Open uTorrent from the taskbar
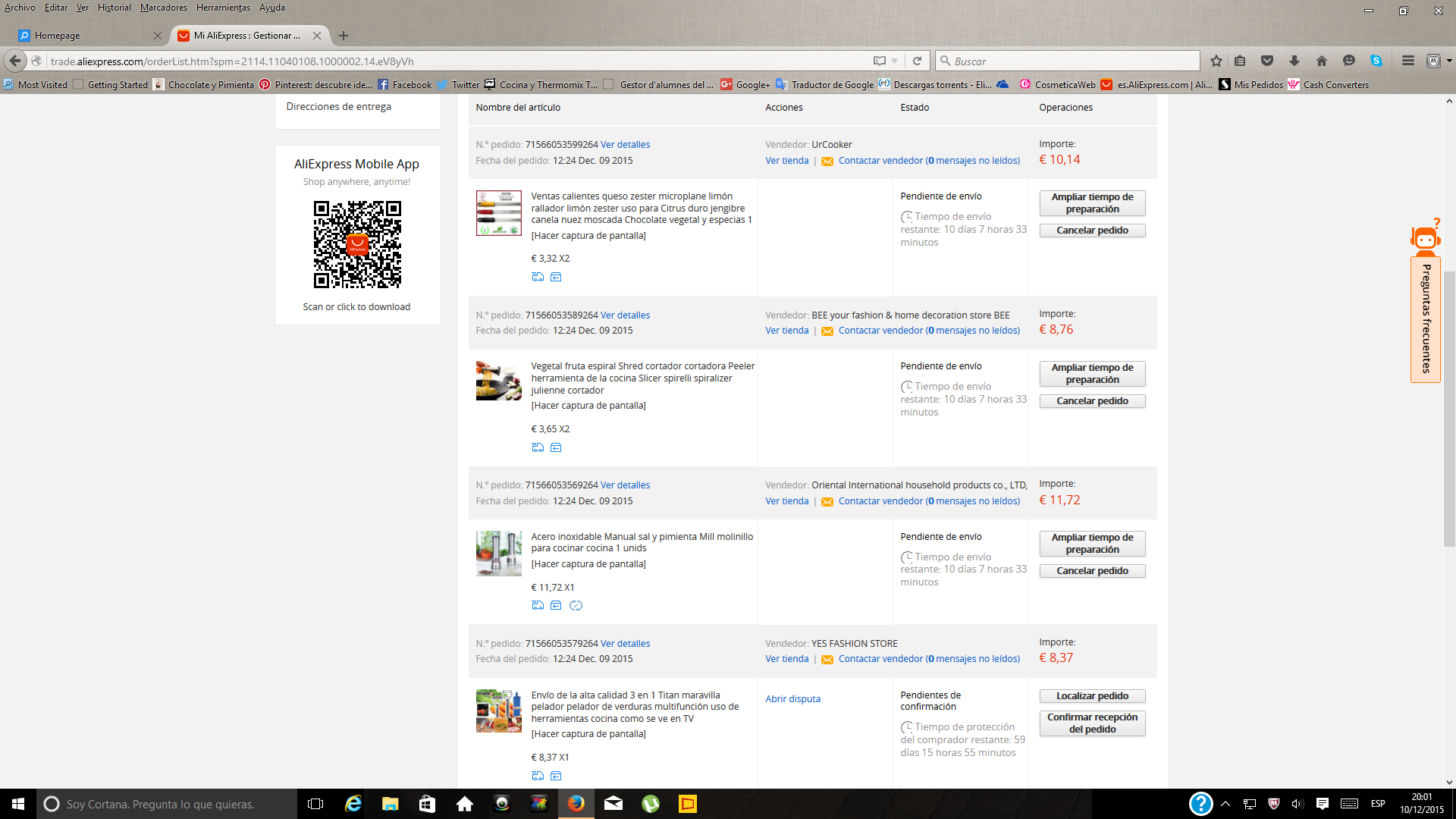 651,804
